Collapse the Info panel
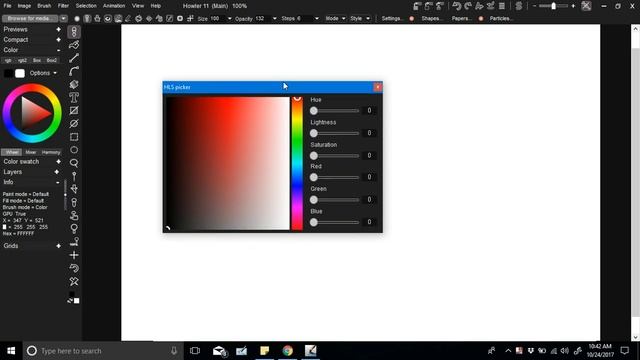The width and height of the screenshot is (640, 360). pyautogui.click(x=58, y=182)
